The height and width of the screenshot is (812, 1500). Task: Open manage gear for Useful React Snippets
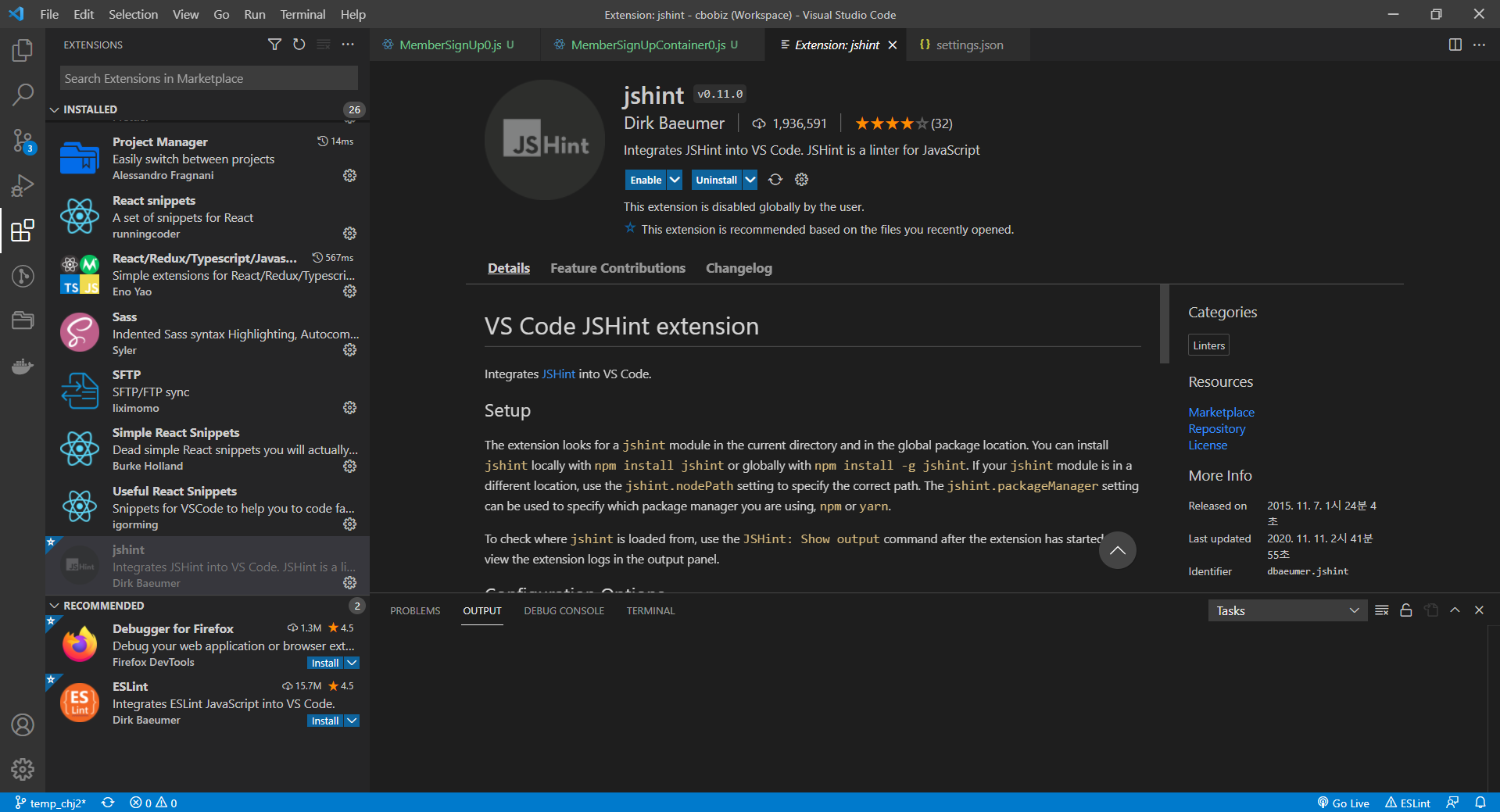coord(349,524)
